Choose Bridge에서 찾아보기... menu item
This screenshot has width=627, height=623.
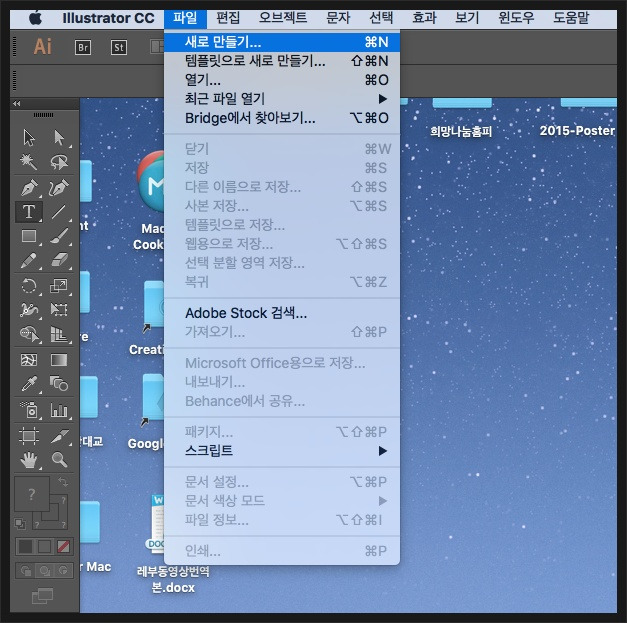click(x=282, y=118)
